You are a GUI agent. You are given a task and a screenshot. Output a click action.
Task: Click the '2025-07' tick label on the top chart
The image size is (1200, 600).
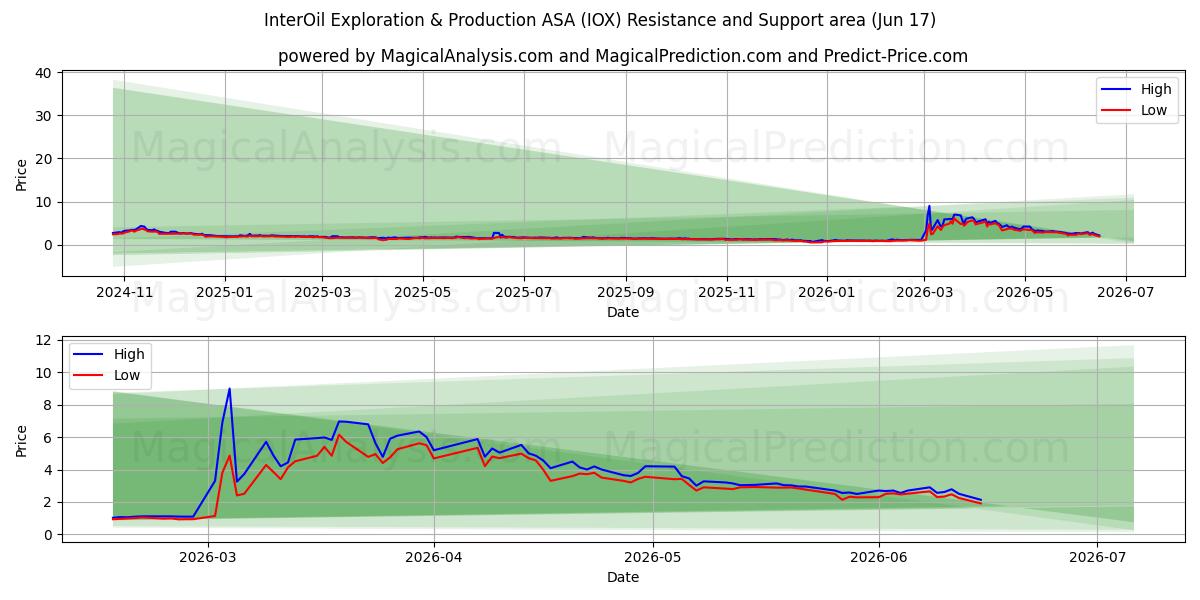coord(525,293)
